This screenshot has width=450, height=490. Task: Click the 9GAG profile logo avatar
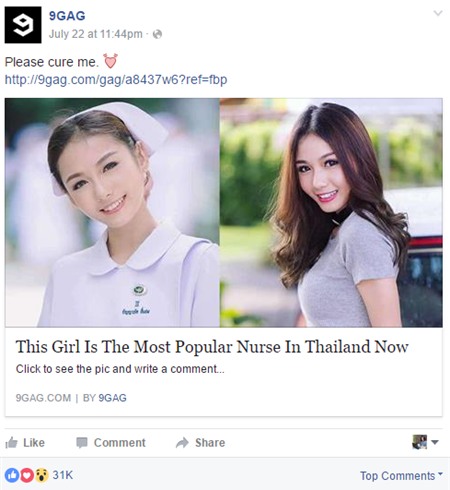tap(23, 25)
